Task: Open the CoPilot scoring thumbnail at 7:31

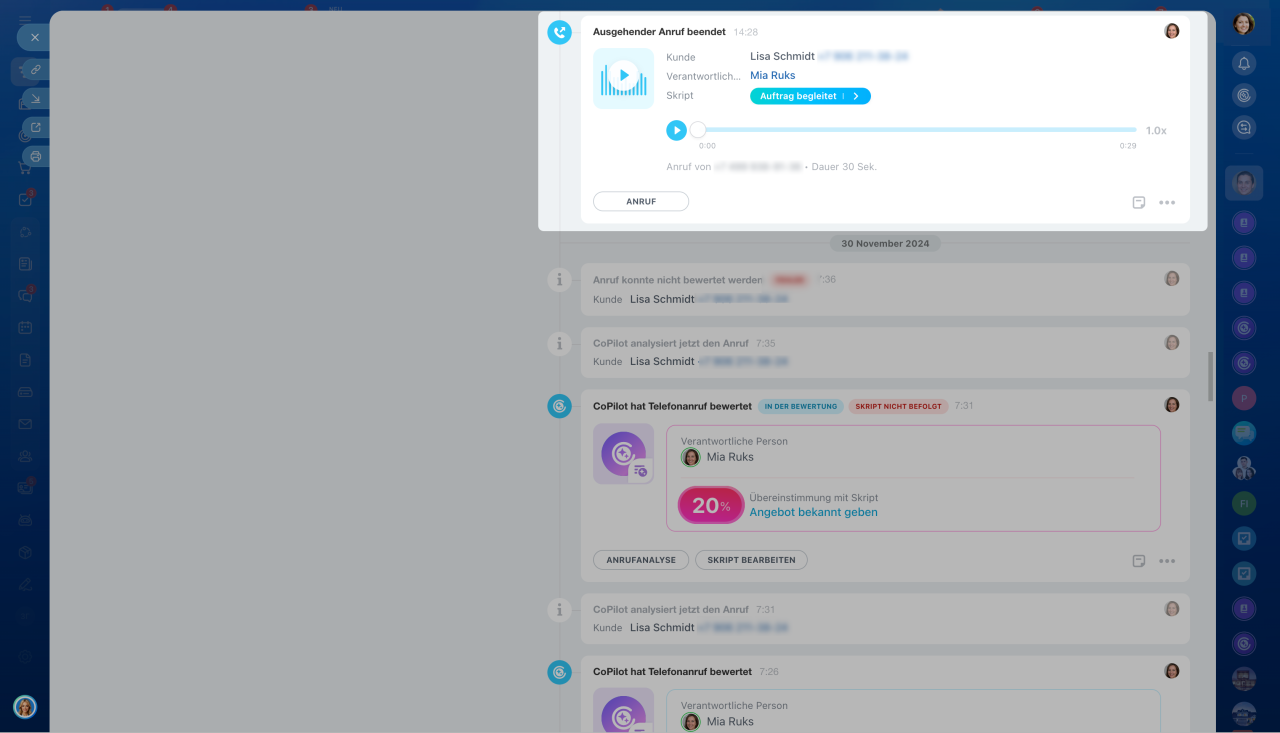Action: 623,454
